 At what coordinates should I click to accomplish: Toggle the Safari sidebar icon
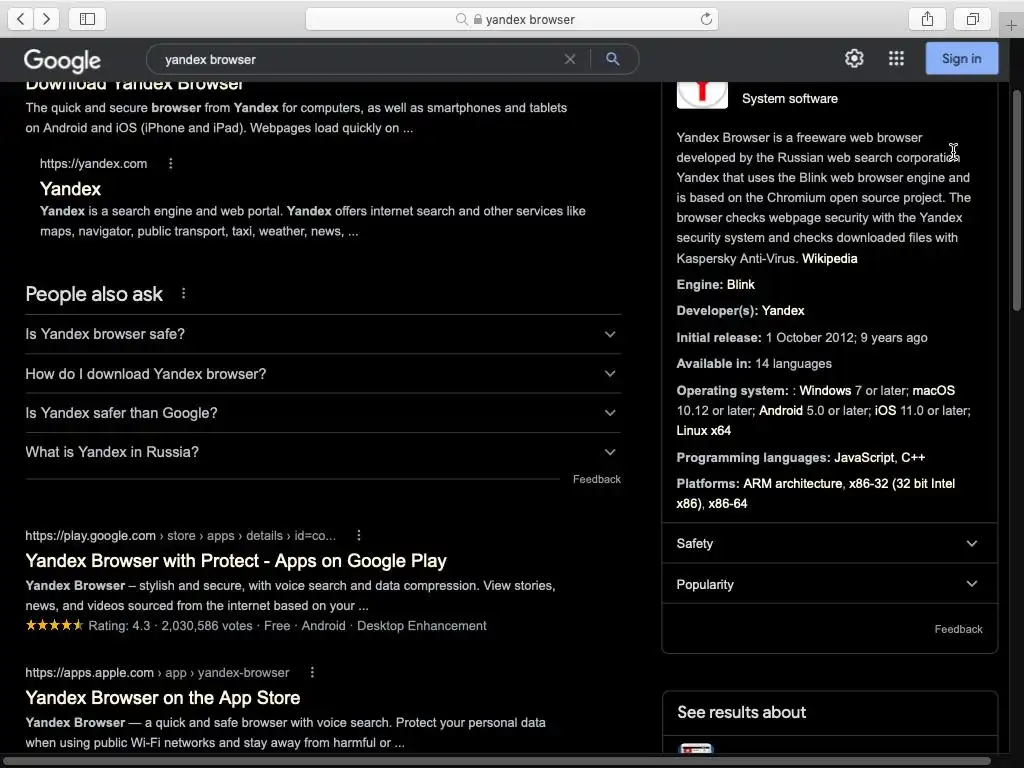click(x=88, y=19)
